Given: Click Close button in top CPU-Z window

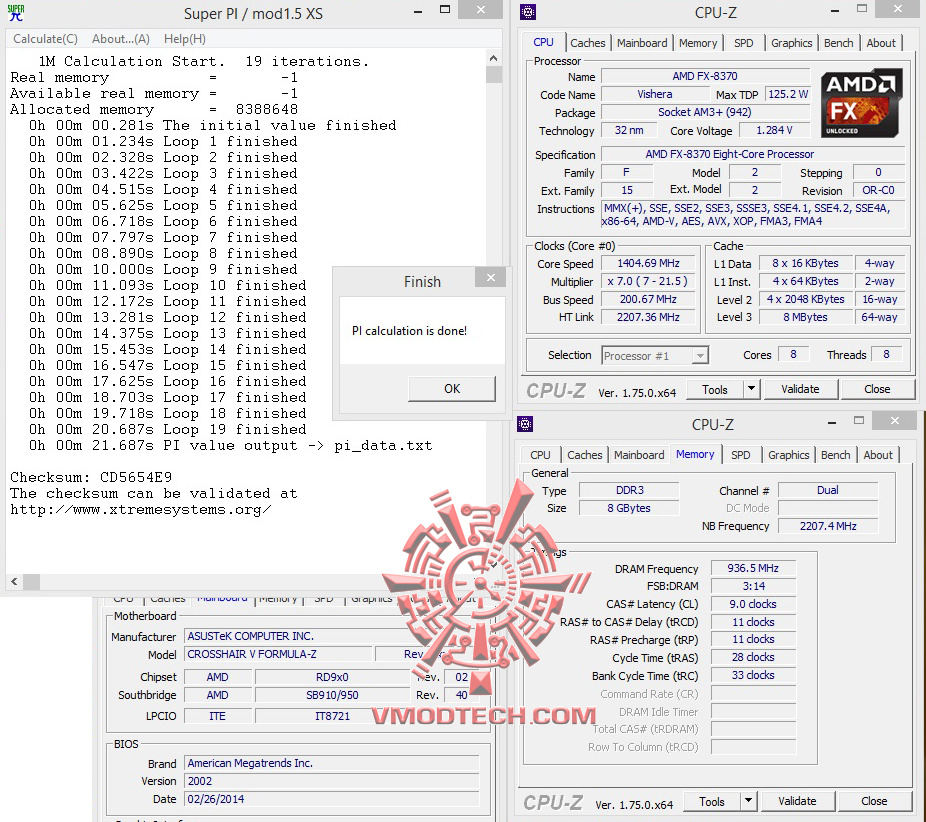Looking at the screenshot, I should (877, 390).
